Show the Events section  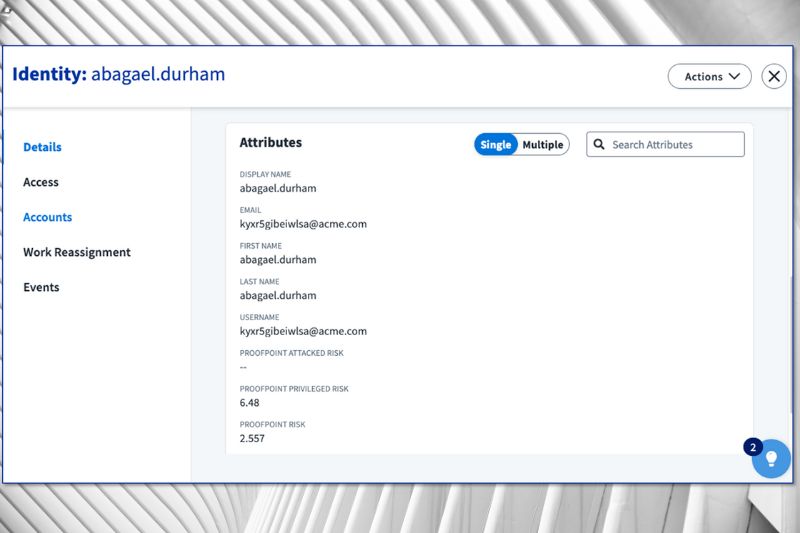point(42,287)
